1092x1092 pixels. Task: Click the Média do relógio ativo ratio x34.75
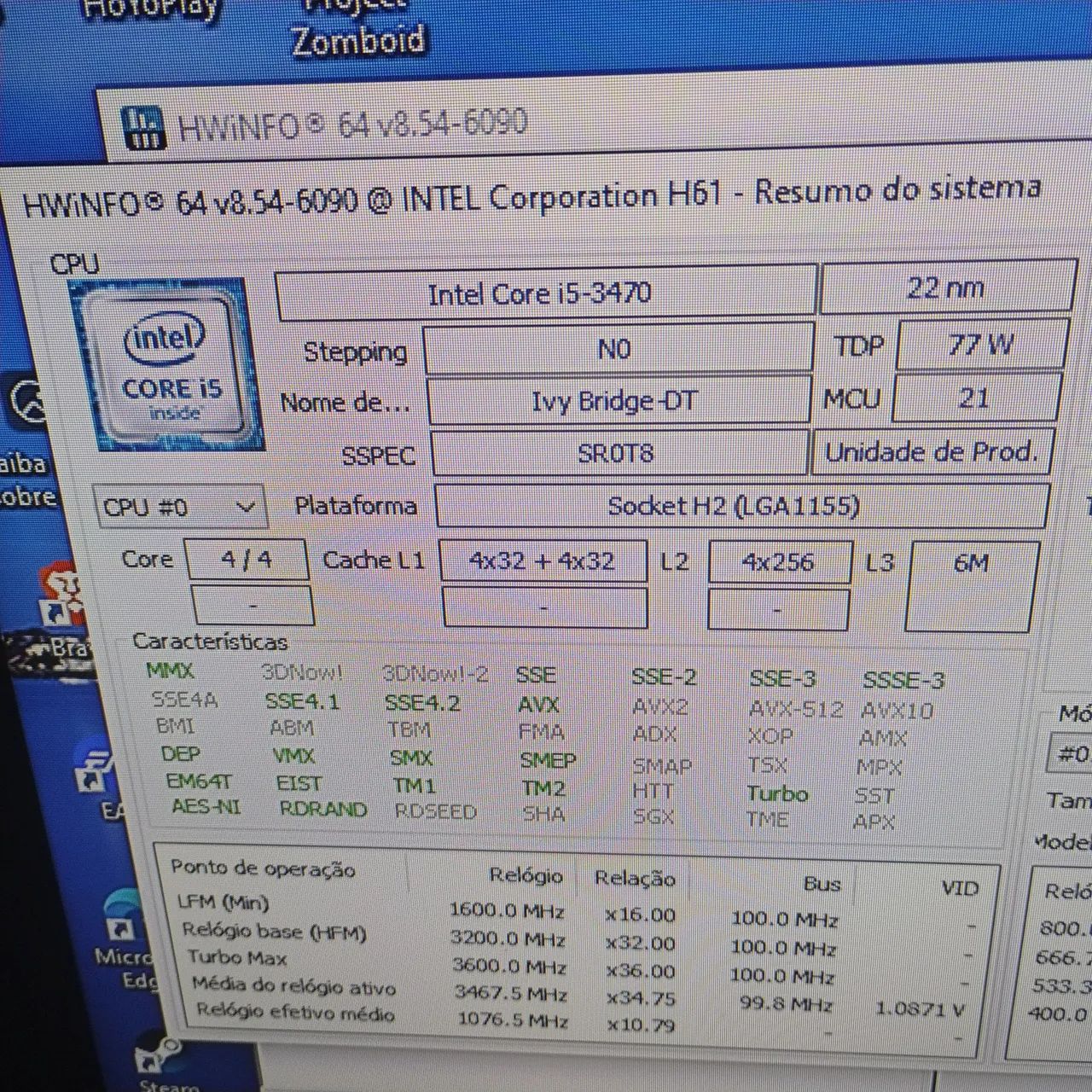click(x=641, y=997)
